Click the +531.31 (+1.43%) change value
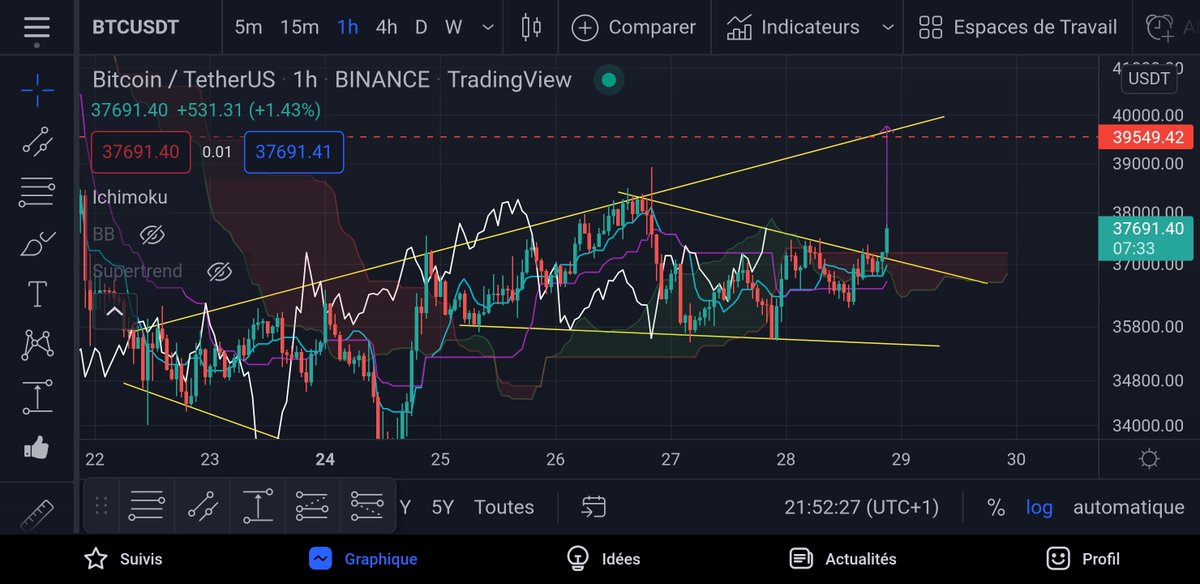The image size is (1200, 584). coord(248,110)
